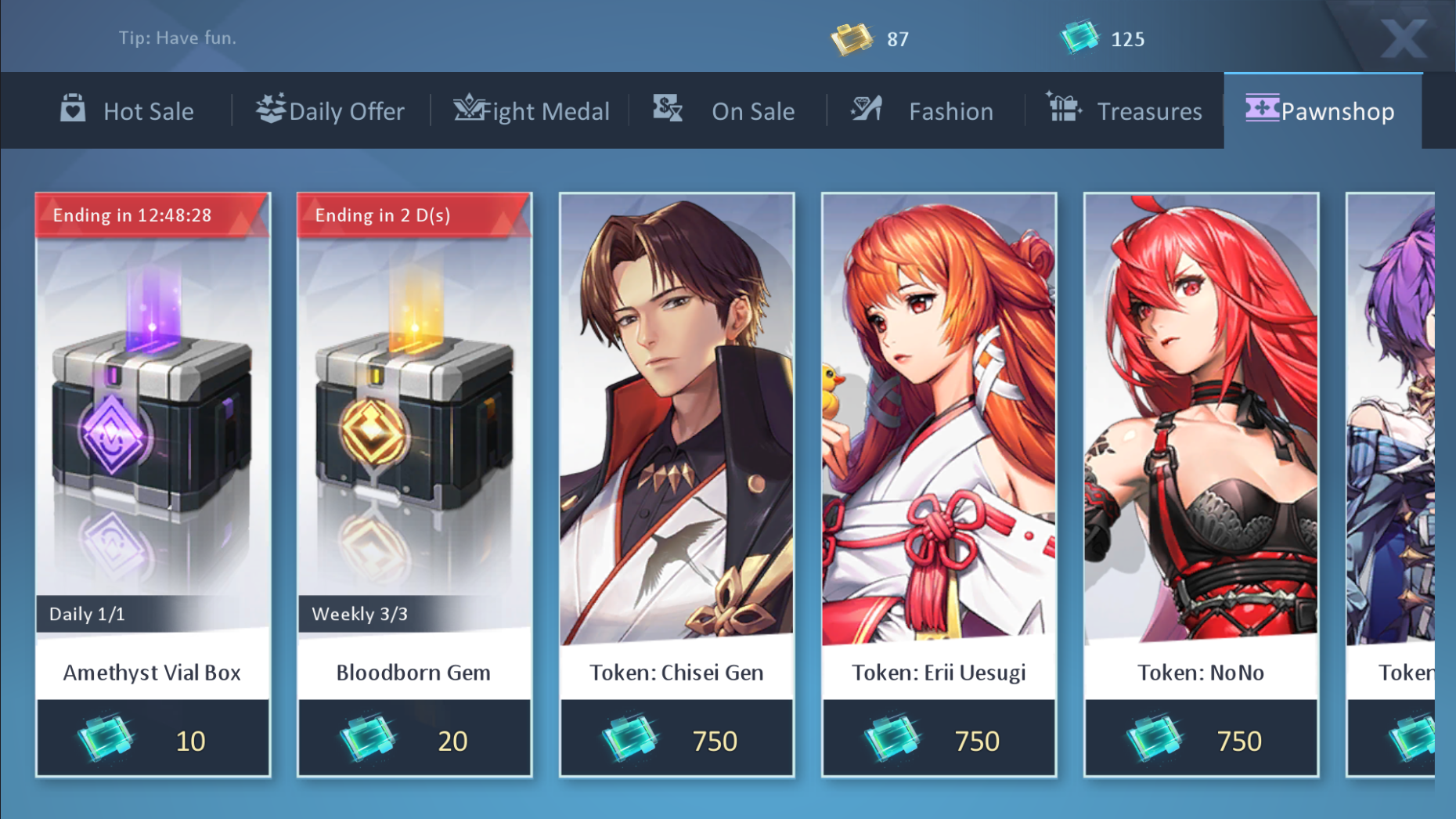Purchase Token: NoNo for 750
This screenshot has width=1456, height=819.
tap(1202, 738)
